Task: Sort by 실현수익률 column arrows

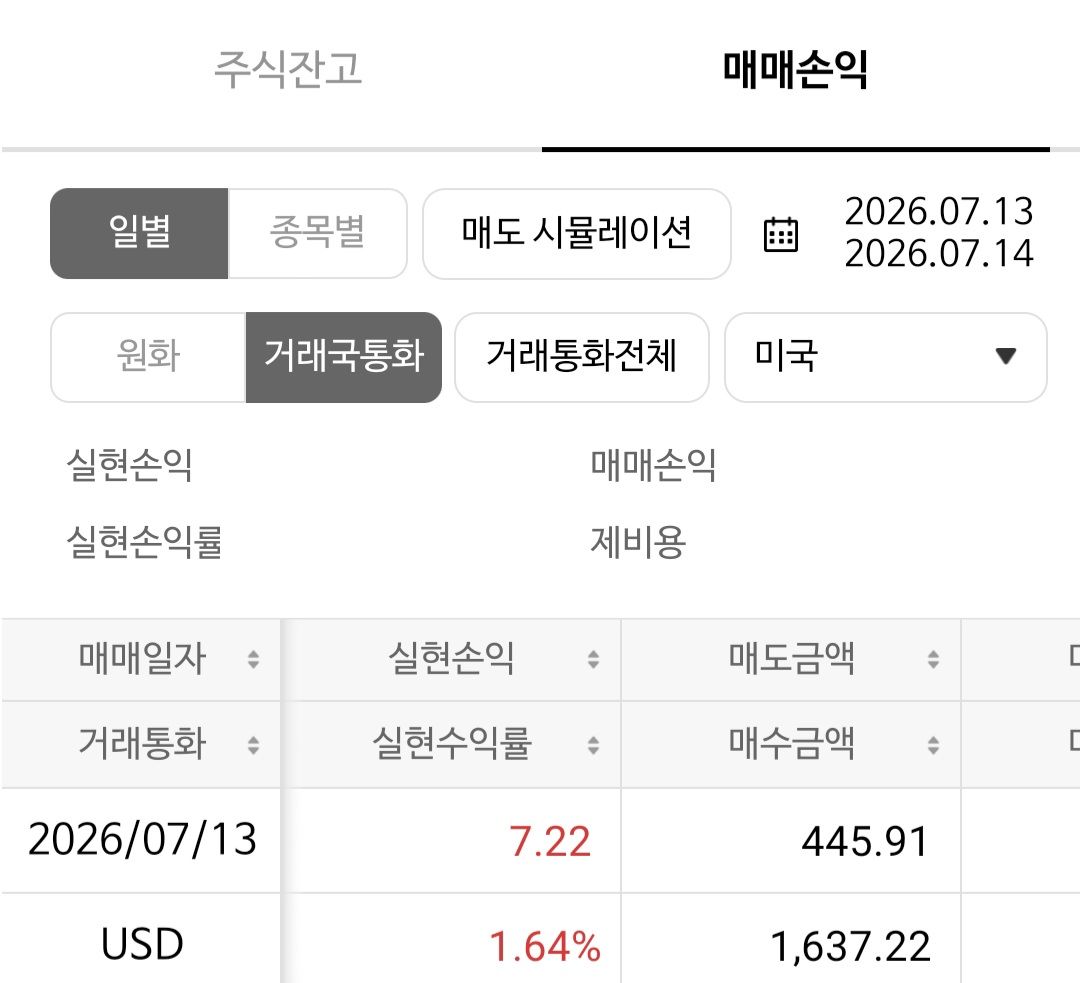Action: (x=593, y=745)
